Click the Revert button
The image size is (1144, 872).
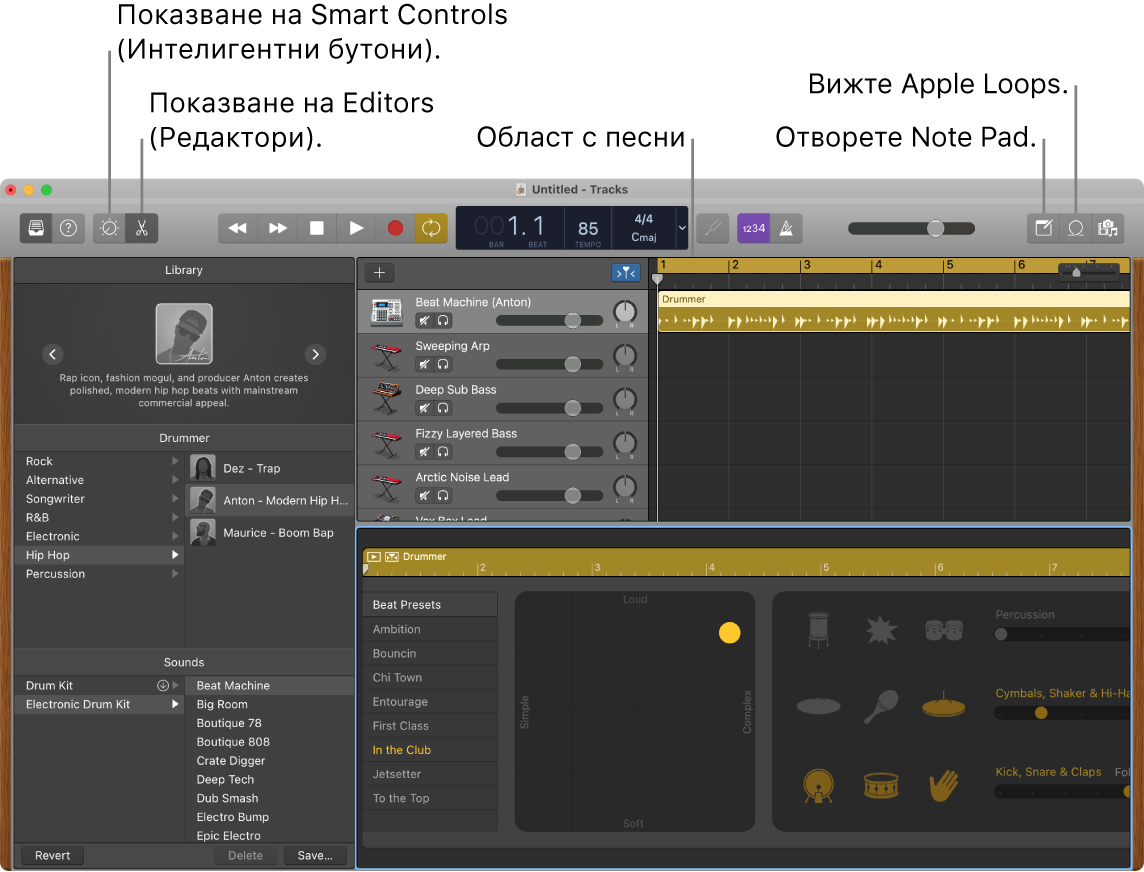point(51,855)
